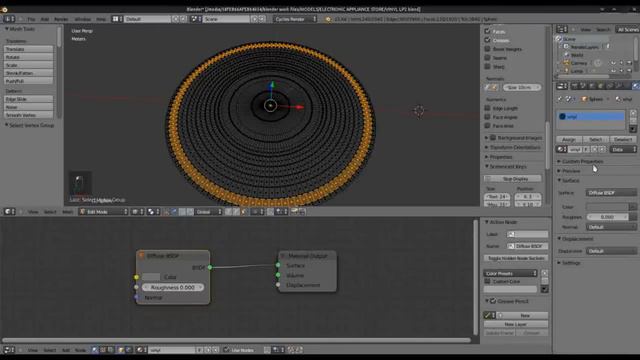Click the Sphere object icon in properties breadcrumb

point(584,99)
